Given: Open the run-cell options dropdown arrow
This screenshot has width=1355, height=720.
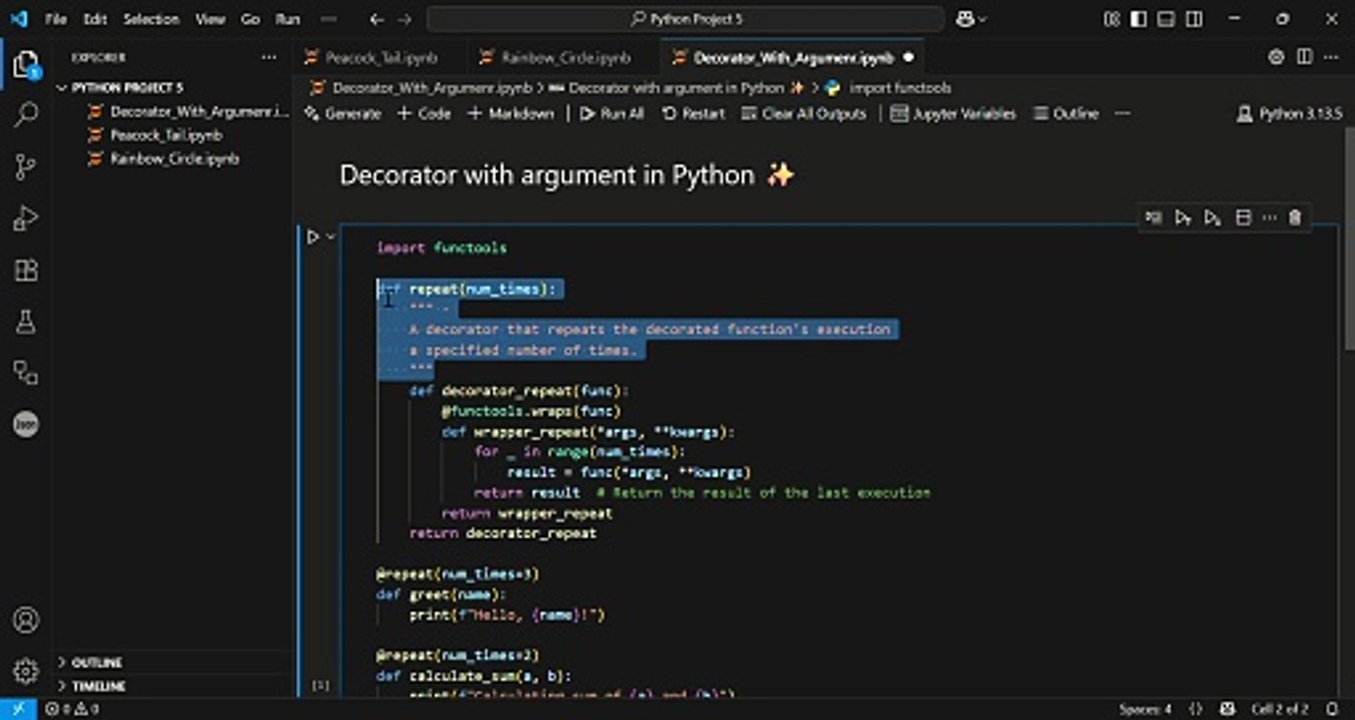Looking at the screenshot, I should coord(330,237).
